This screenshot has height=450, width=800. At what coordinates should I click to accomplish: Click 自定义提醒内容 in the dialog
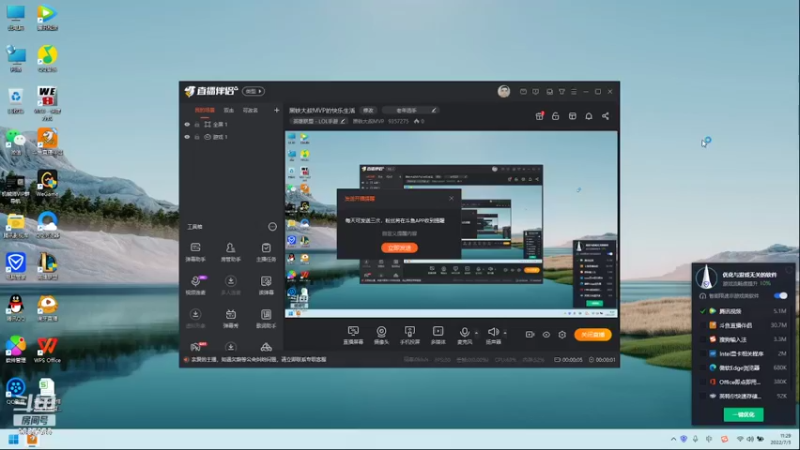pyautogui.click(x=399, y=234)
